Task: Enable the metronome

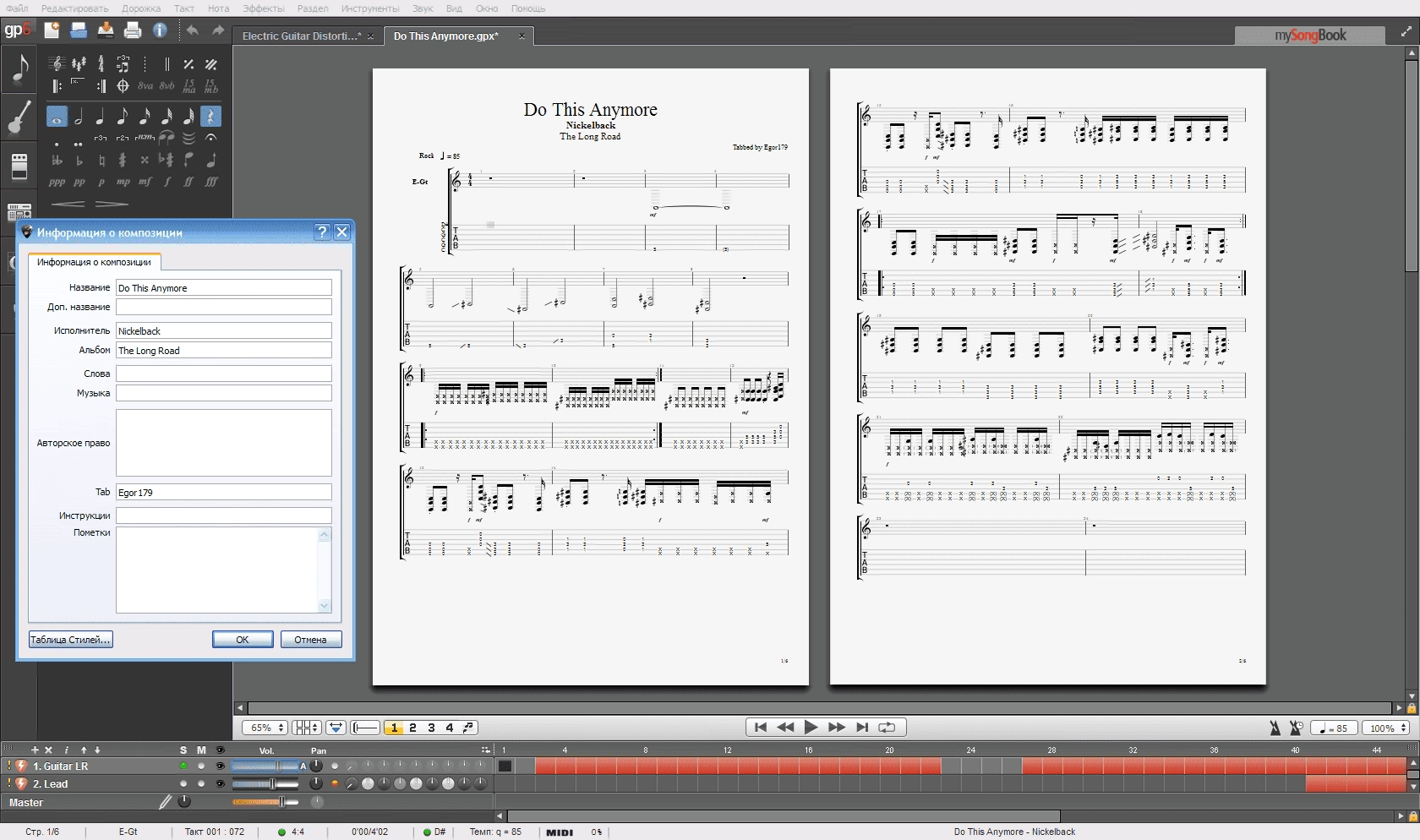Action: point(1275,728)
